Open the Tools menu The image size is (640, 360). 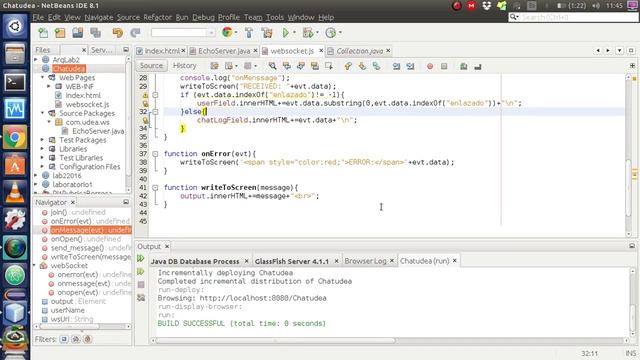(275, 17)
